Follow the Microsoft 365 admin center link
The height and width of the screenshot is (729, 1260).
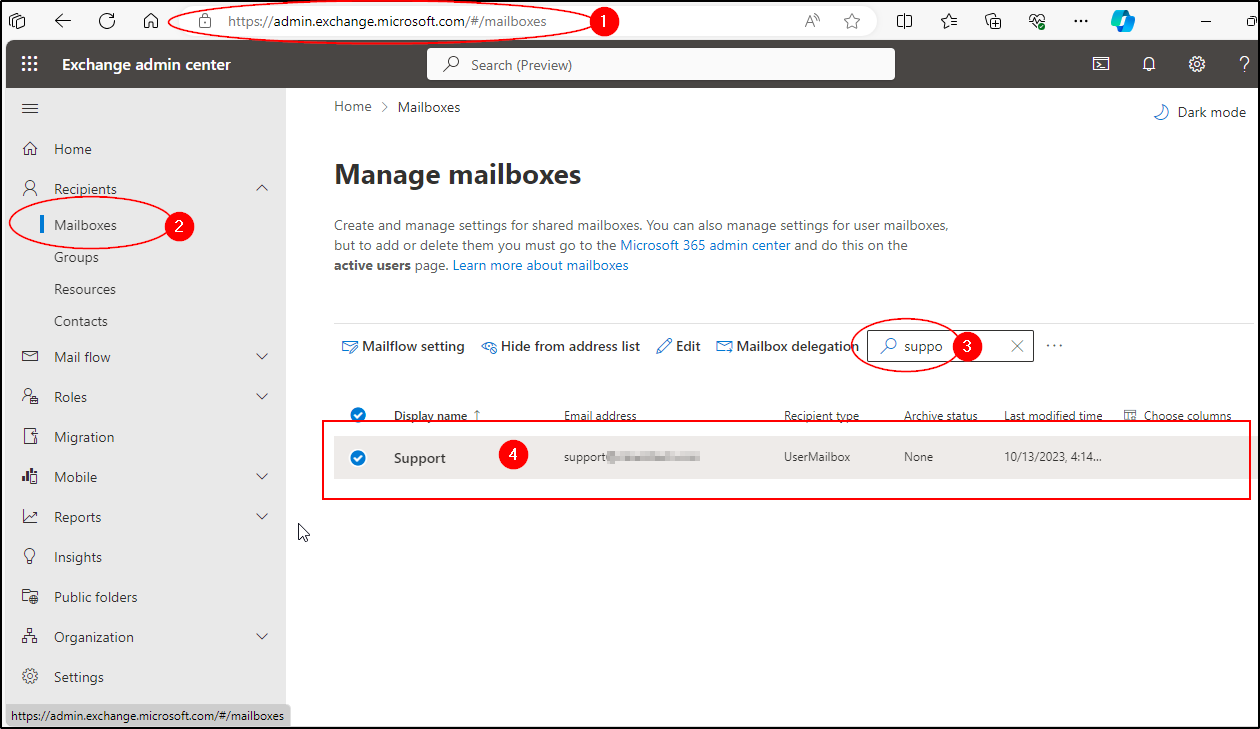(705, 245)
